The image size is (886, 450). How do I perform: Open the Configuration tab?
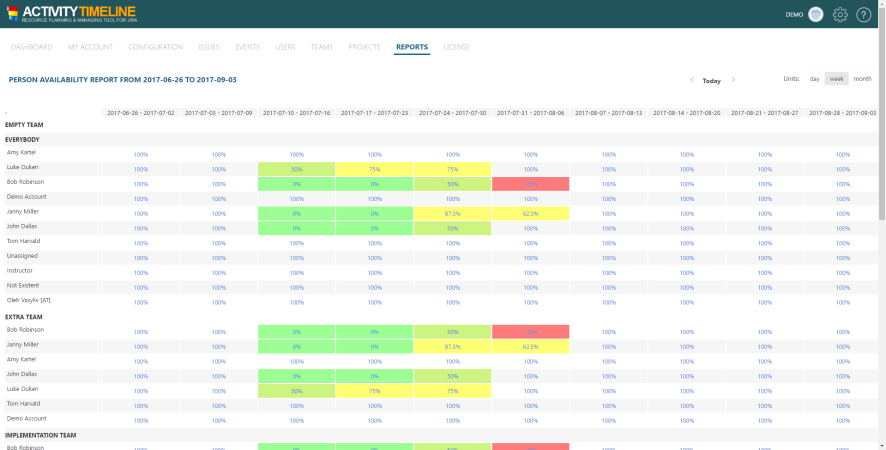(155, 47)
